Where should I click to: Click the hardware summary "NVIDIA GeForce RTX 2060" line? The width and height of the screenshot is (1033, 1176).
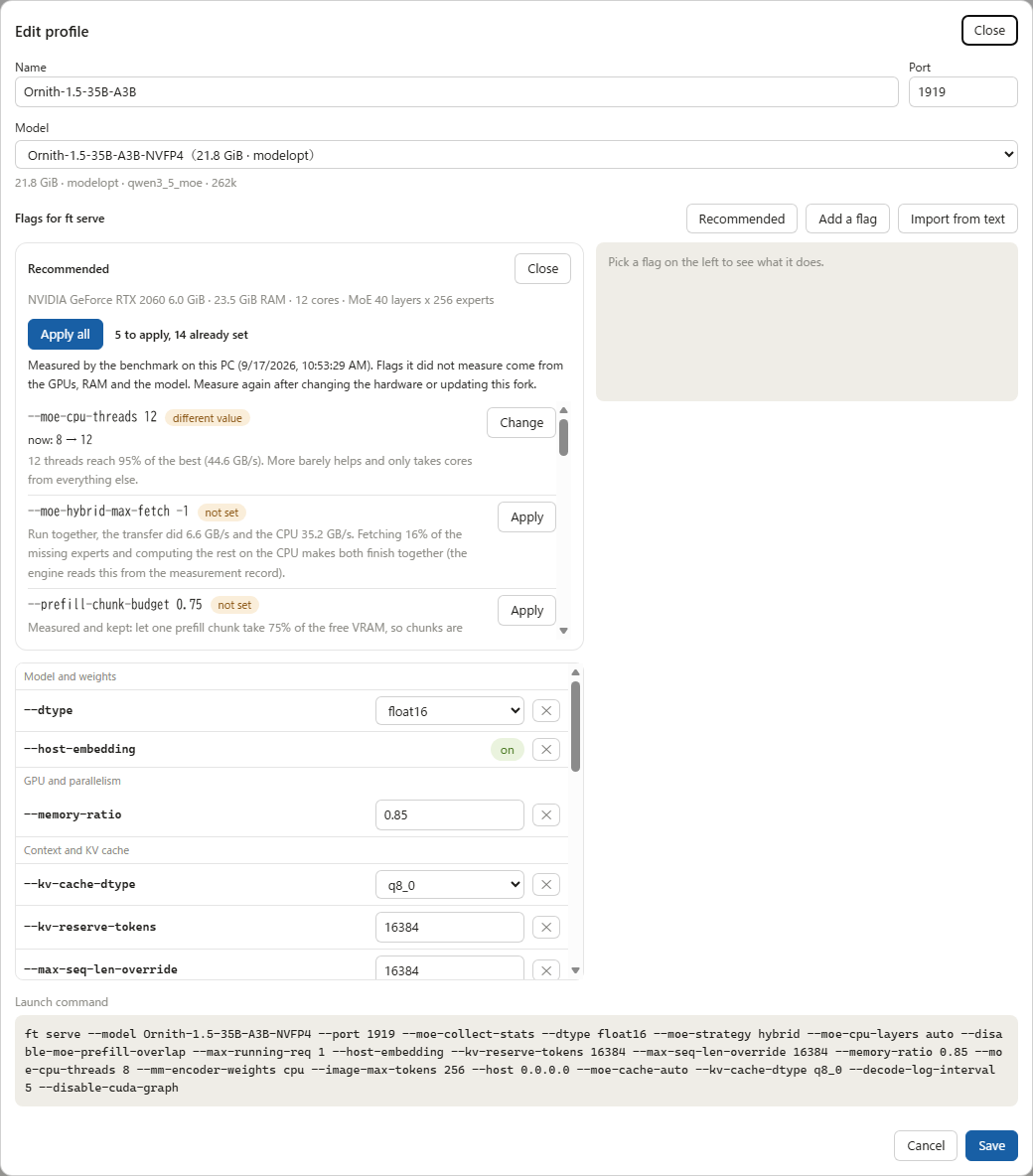(x=261, y=300)
